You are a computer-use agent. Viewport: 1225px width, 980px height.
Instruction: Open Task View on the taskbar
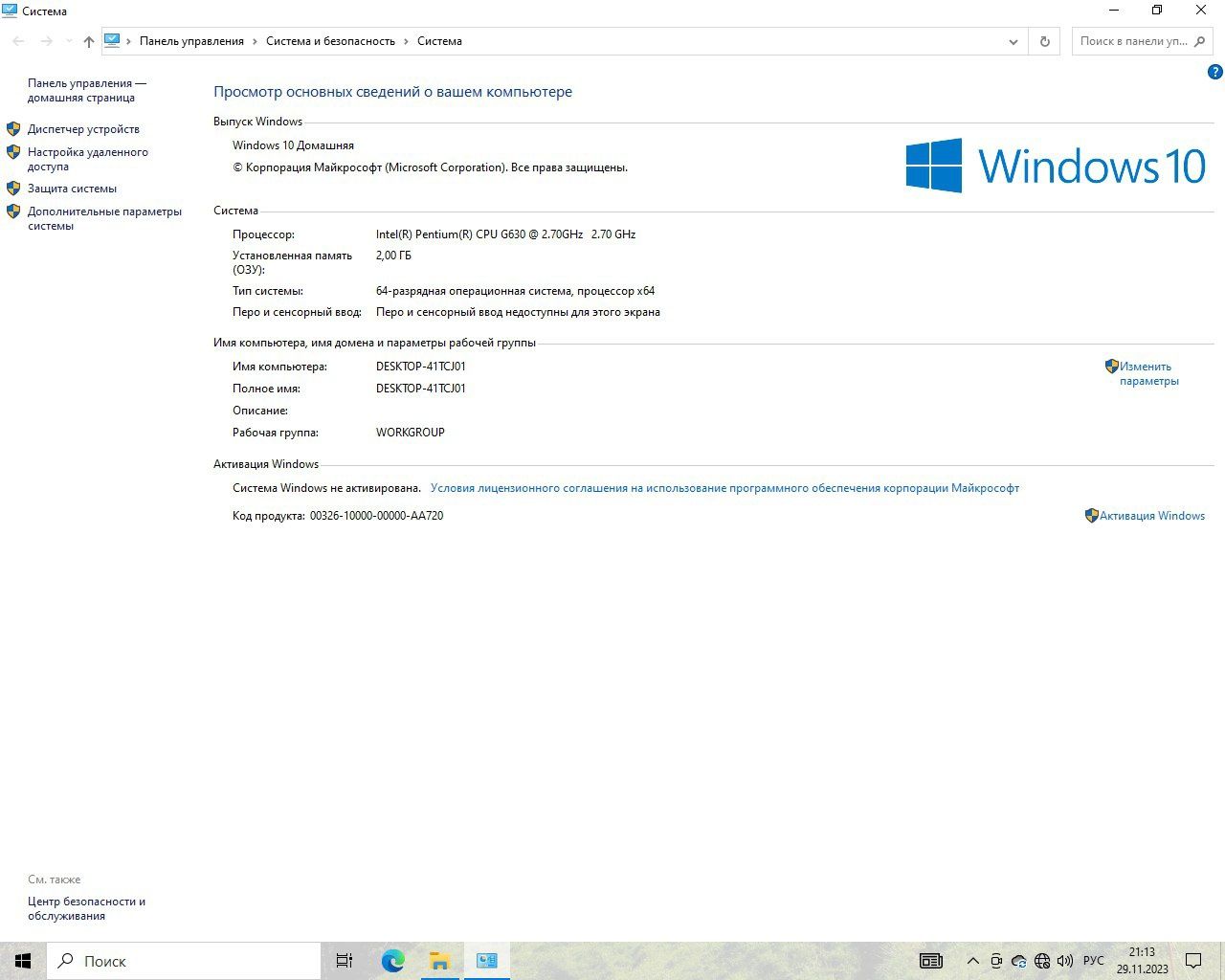pyautogui.click(x=345, y=961)
